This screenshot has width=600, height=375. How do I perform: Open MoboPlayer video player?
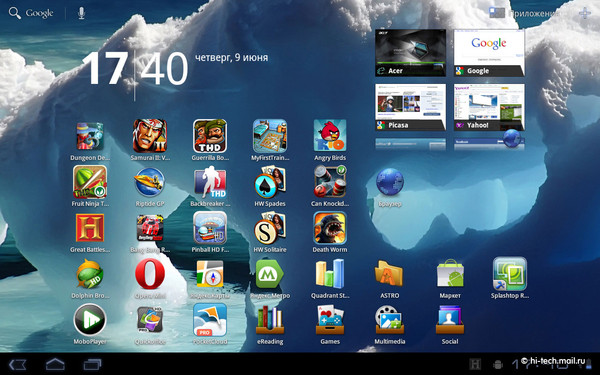tap(90, 320)
